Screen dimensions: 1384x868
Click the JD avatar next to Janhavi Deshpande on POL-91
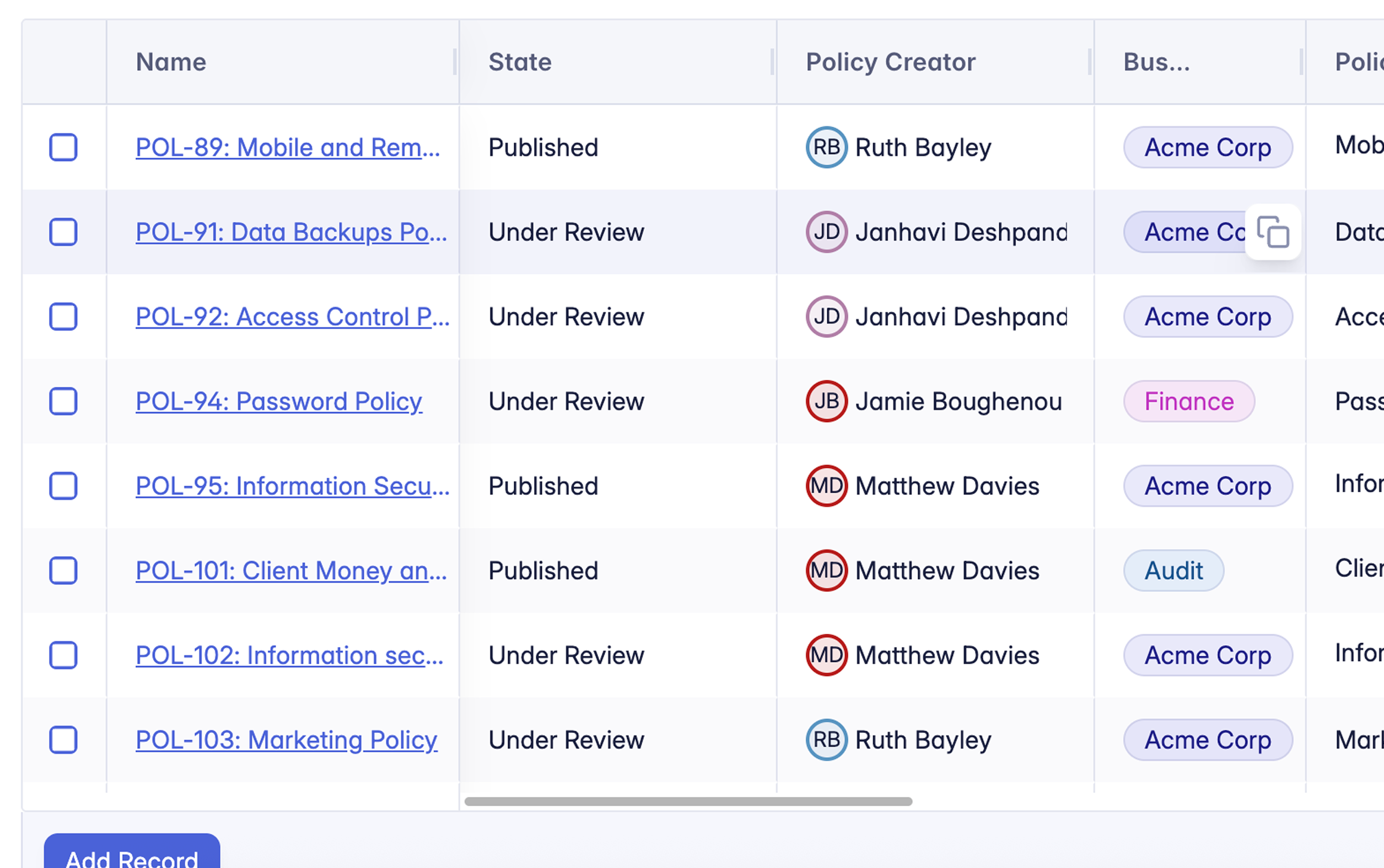click(x=826, y=232)
